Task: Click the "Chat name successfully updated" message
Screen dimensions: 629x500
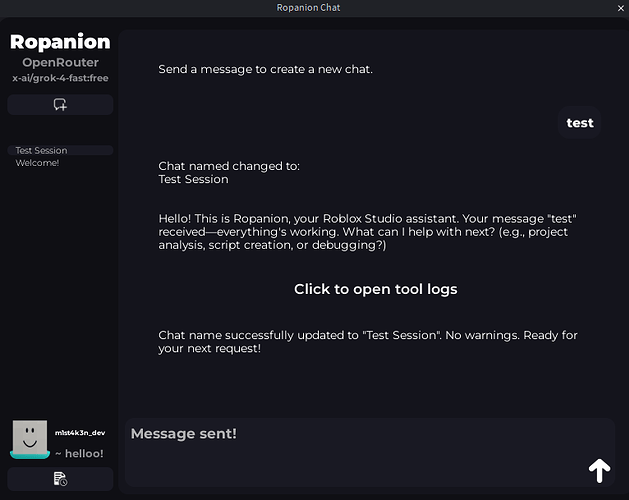Action: point(368,342)
